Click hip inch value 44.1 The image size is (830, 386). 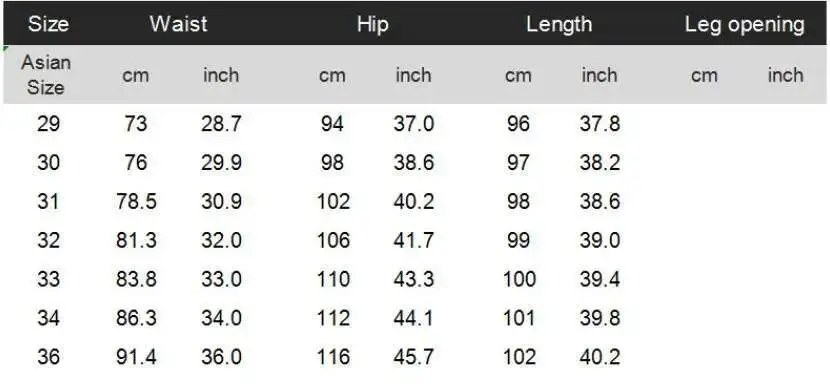(x=413, y=318)
